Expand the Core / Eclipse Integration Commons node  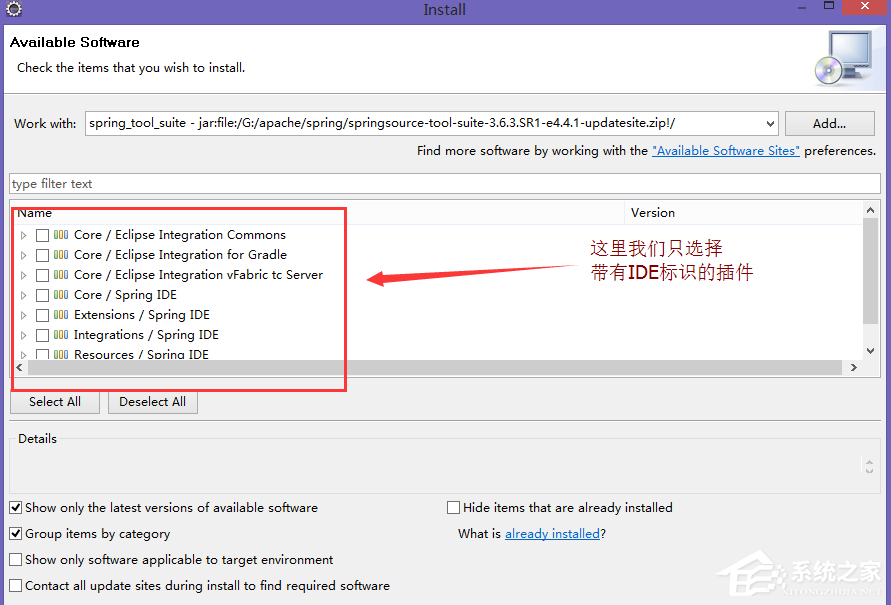(23, 234)
